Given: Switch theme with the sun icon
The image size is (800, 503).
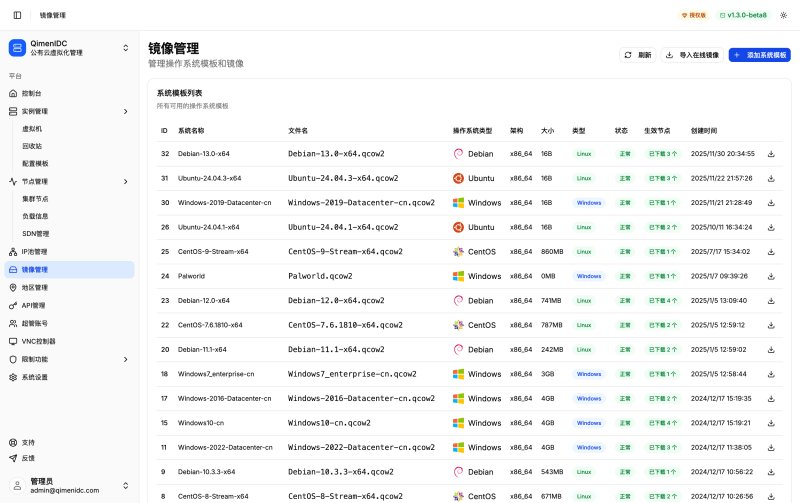Looking at the screenshot, I should point(784,15).
